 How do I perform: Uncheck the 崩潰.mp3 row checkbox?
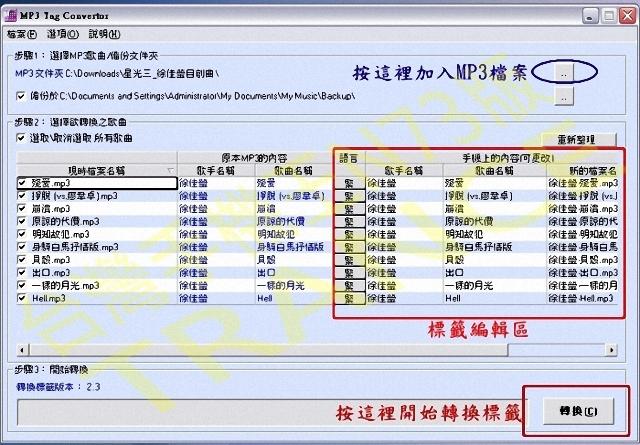[22, 209]
